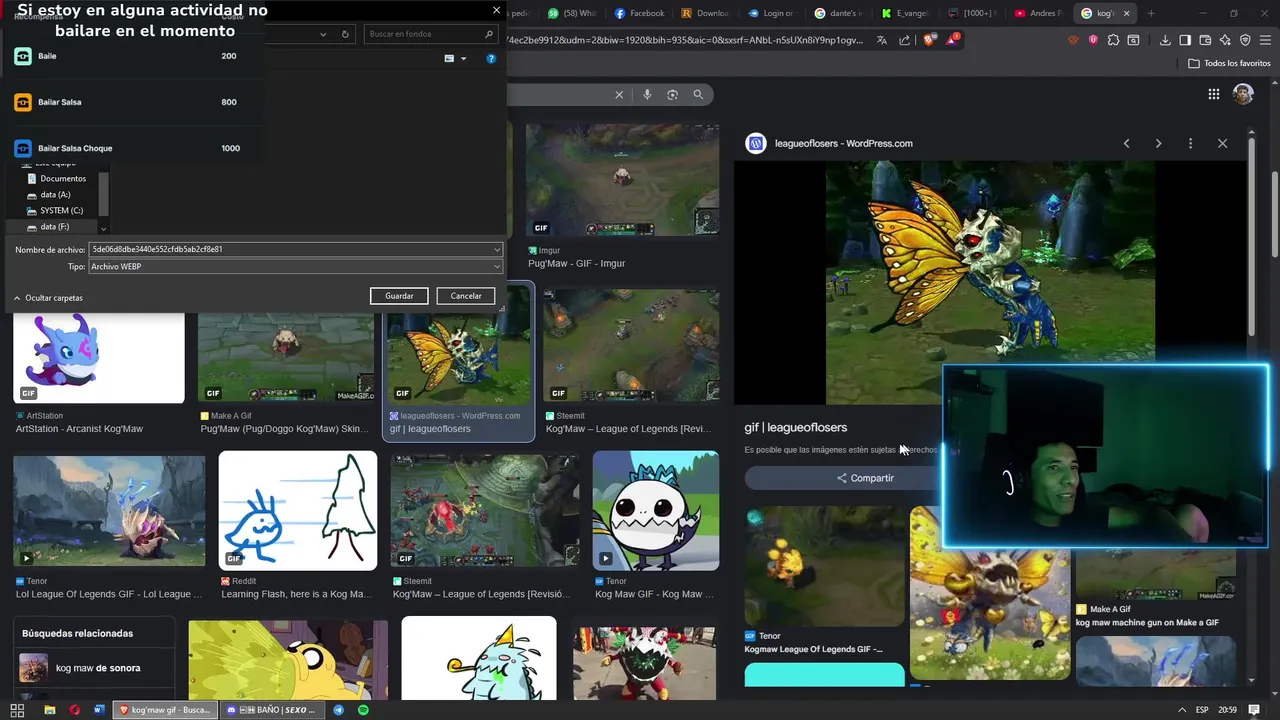Image resolution: width=1280 pixels, height=720 pixels.
Task: Click the Guardar button in the save dialog
Action: (x=399, y=296)
